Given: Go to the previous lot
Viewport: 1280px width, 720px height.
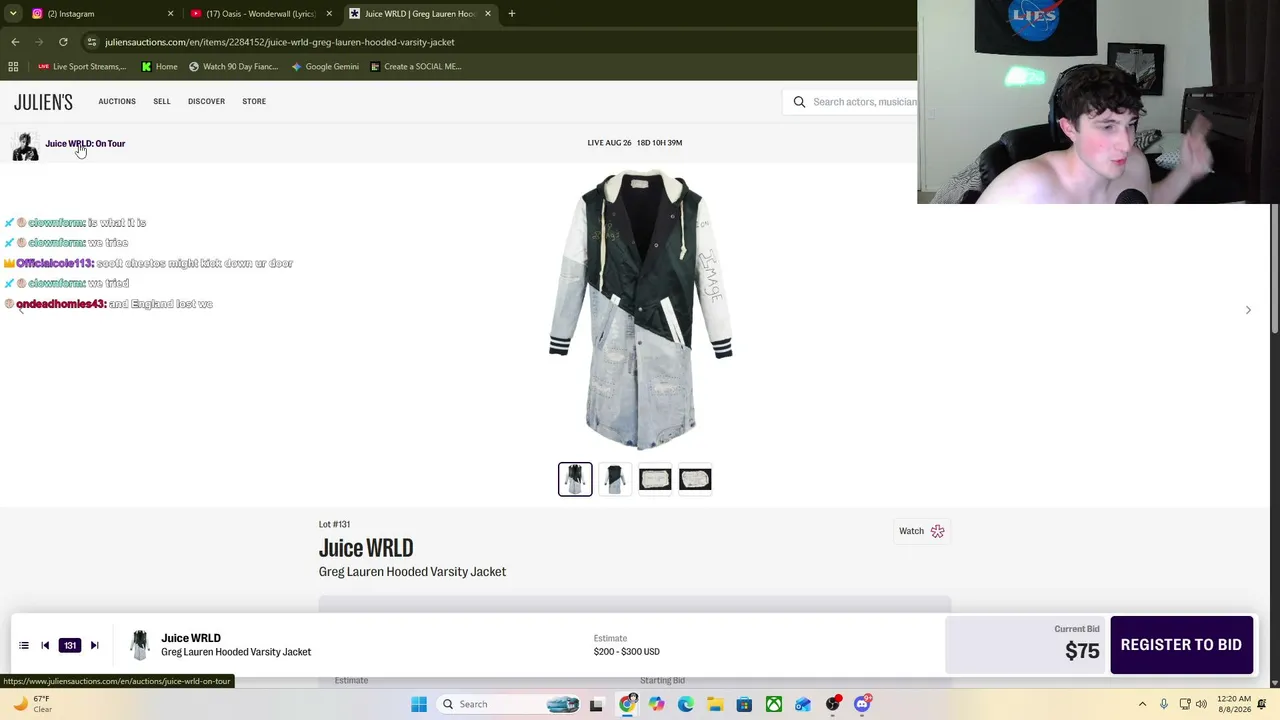Looking at the screenshot, I should [x=45, y=646].
